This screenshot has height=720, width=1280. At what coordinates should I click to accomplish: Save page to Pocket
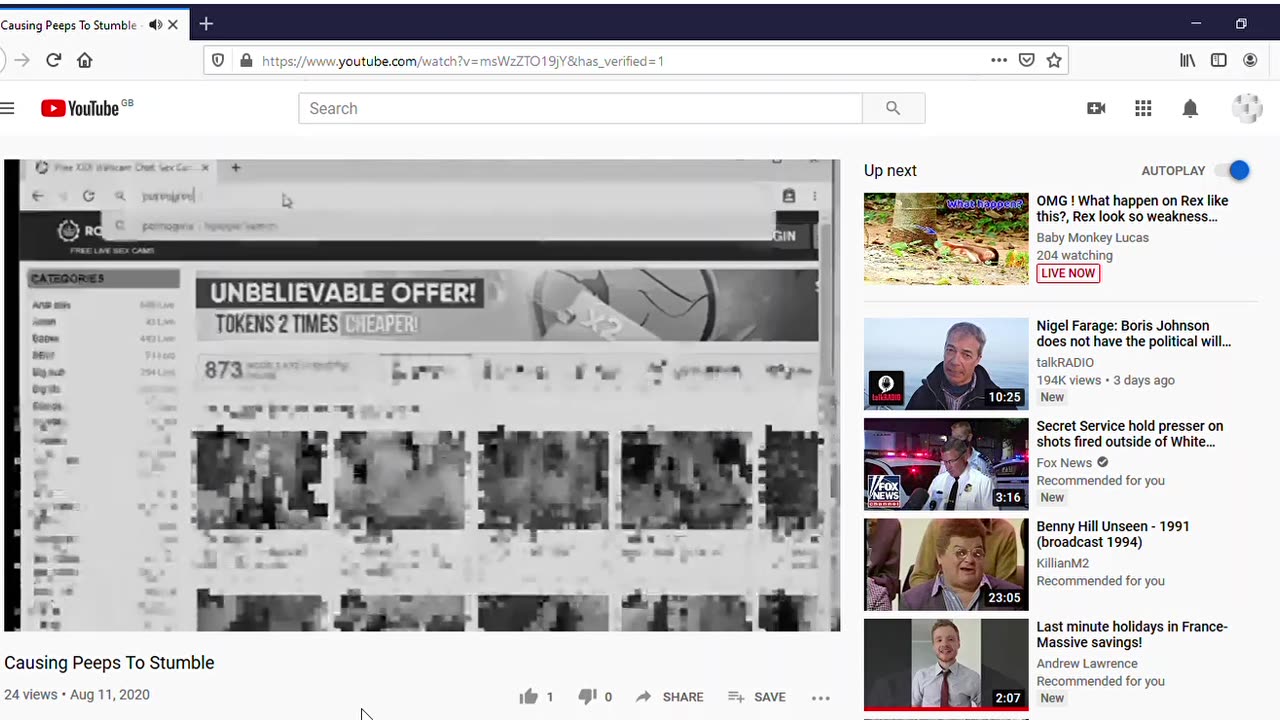click(1026, 61)
